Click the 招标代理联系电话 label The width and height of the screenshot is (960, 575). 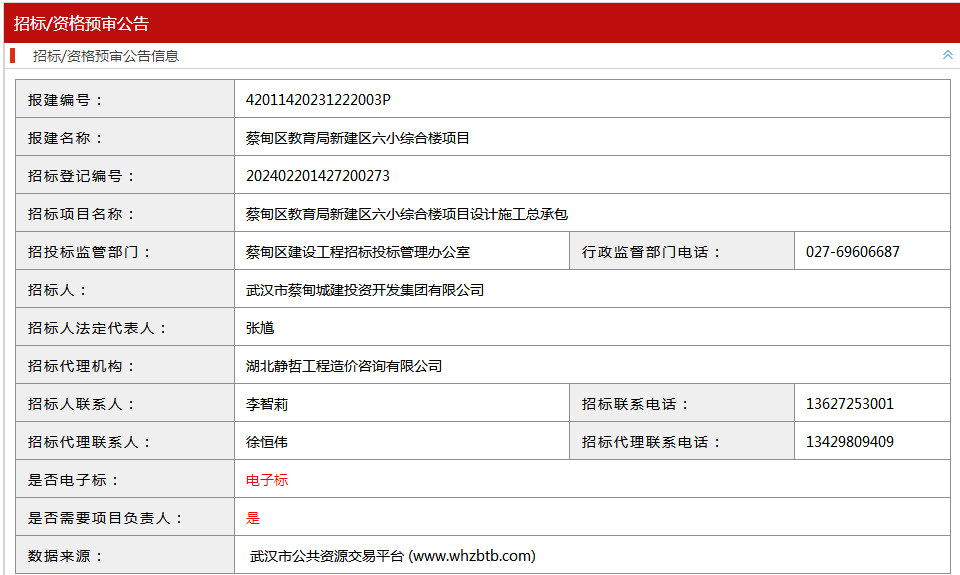click(651, 442)
